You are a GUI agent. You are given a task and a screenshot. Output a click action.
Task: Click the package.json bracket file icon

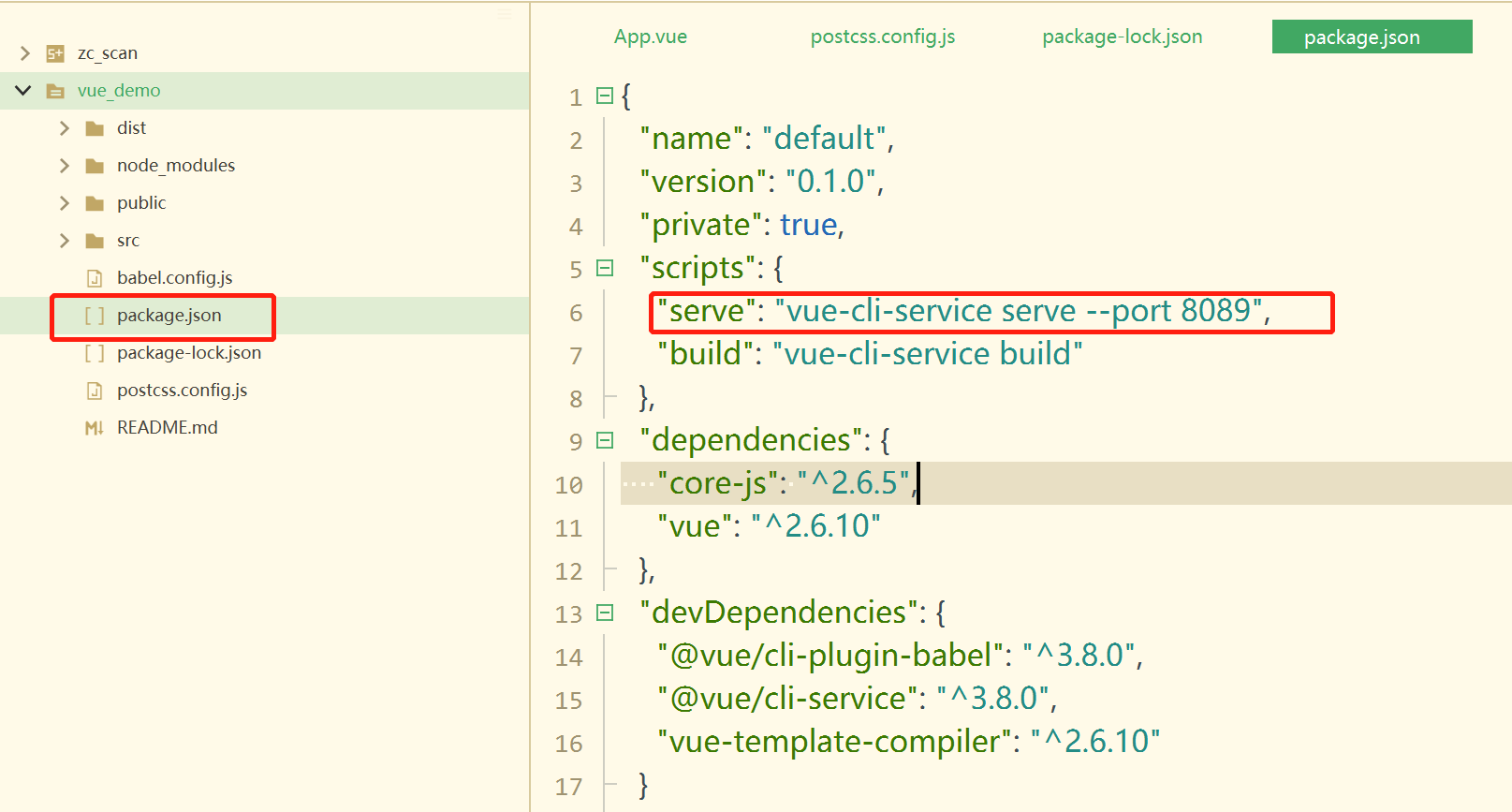point(95,316)
